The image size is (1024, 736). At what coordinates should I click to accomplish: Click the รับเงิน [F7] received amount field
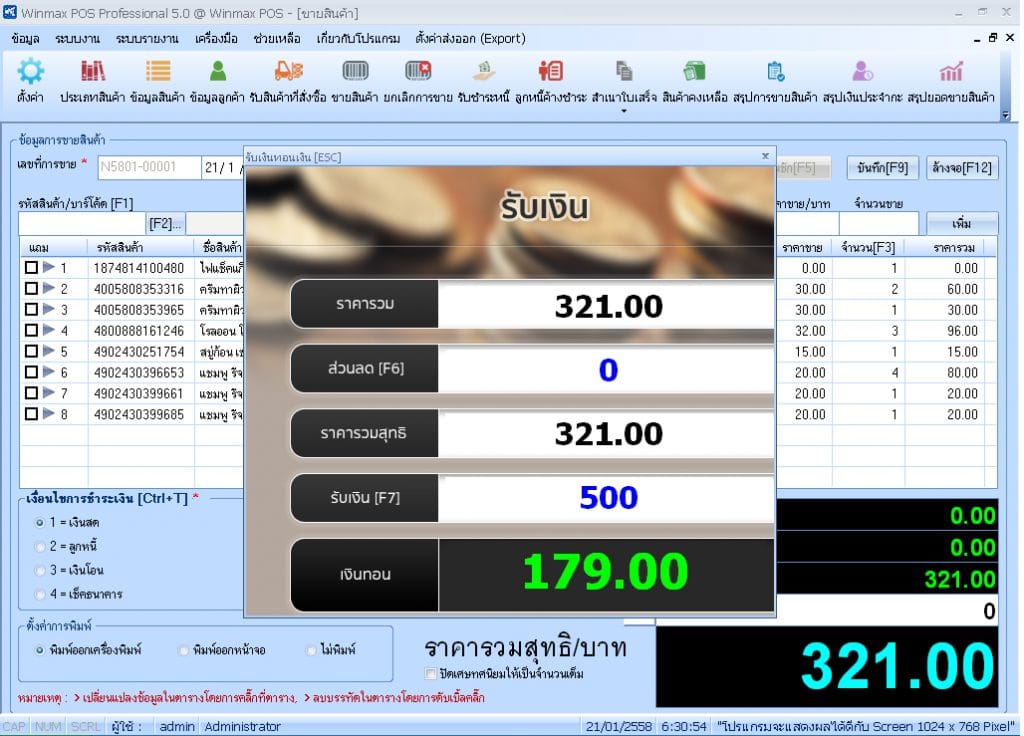pyautogui.click(x=607, y=498)
